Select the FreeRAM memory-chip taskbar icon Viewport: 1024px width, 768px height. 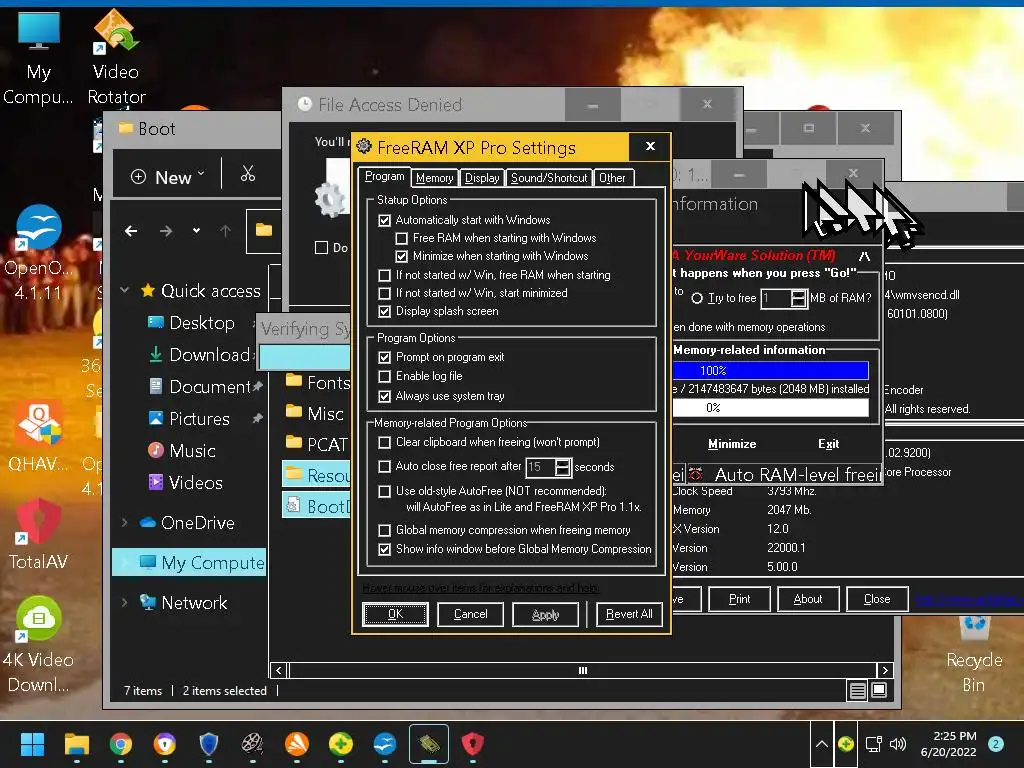pyautogui.click(x=428, y=744)
